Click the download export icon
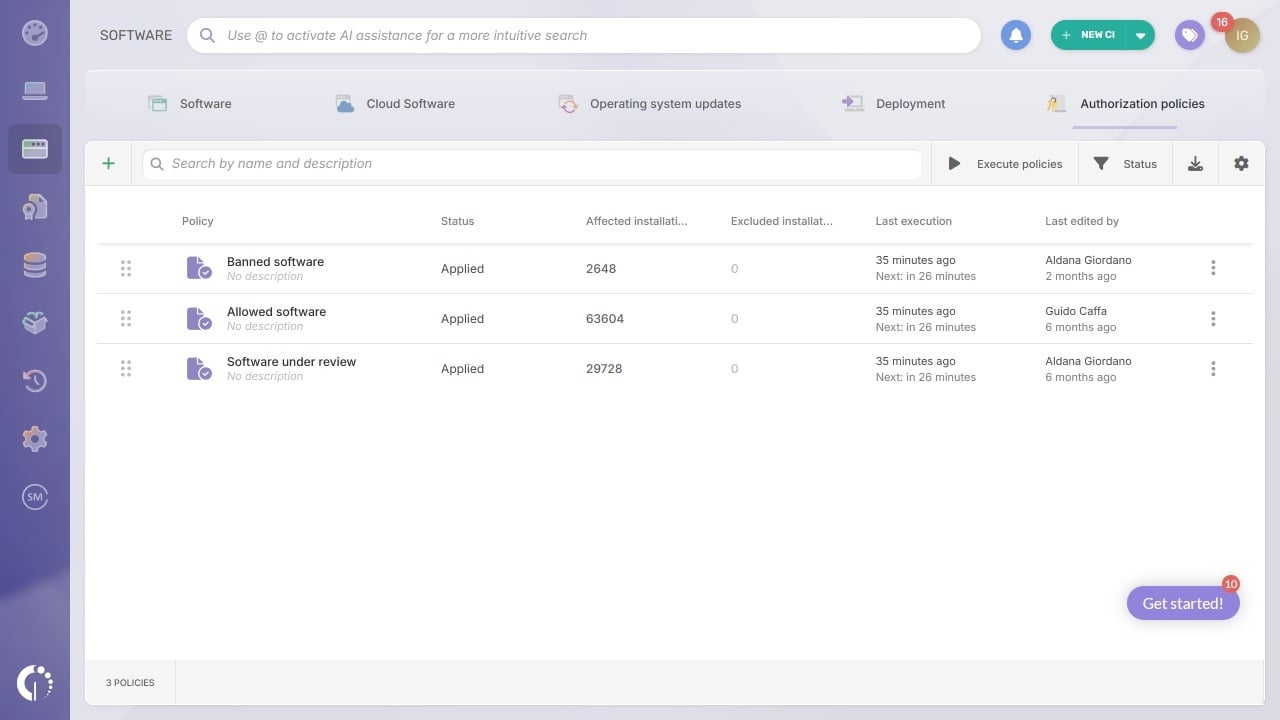 1195,164
